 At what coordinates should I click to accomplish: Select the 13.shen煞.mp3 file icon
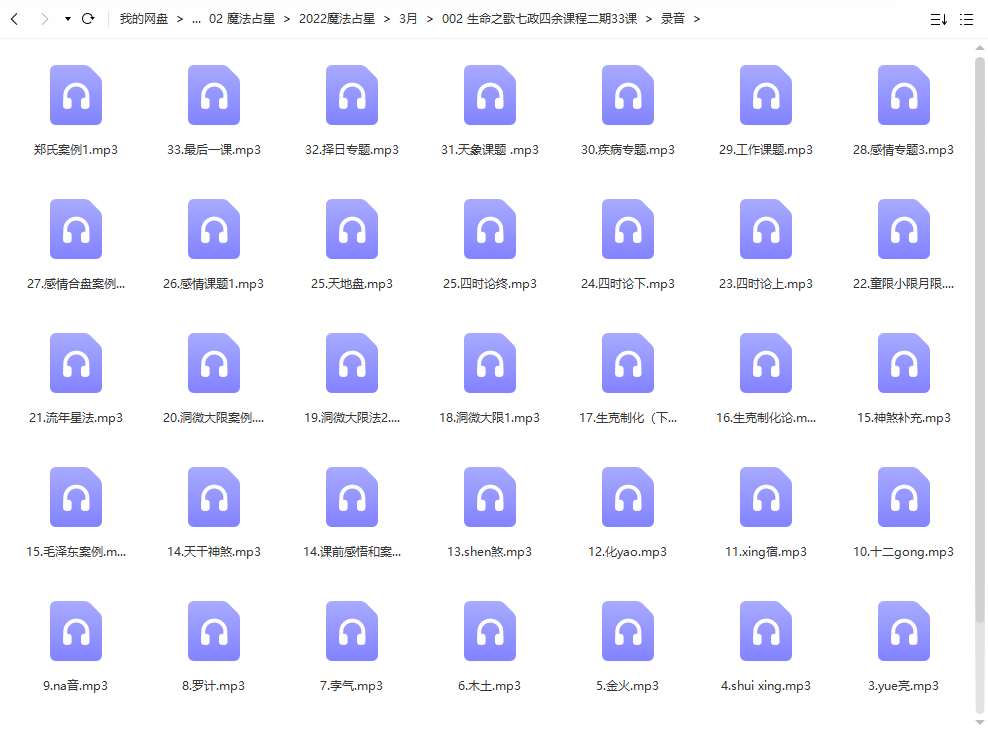(490, 497)
